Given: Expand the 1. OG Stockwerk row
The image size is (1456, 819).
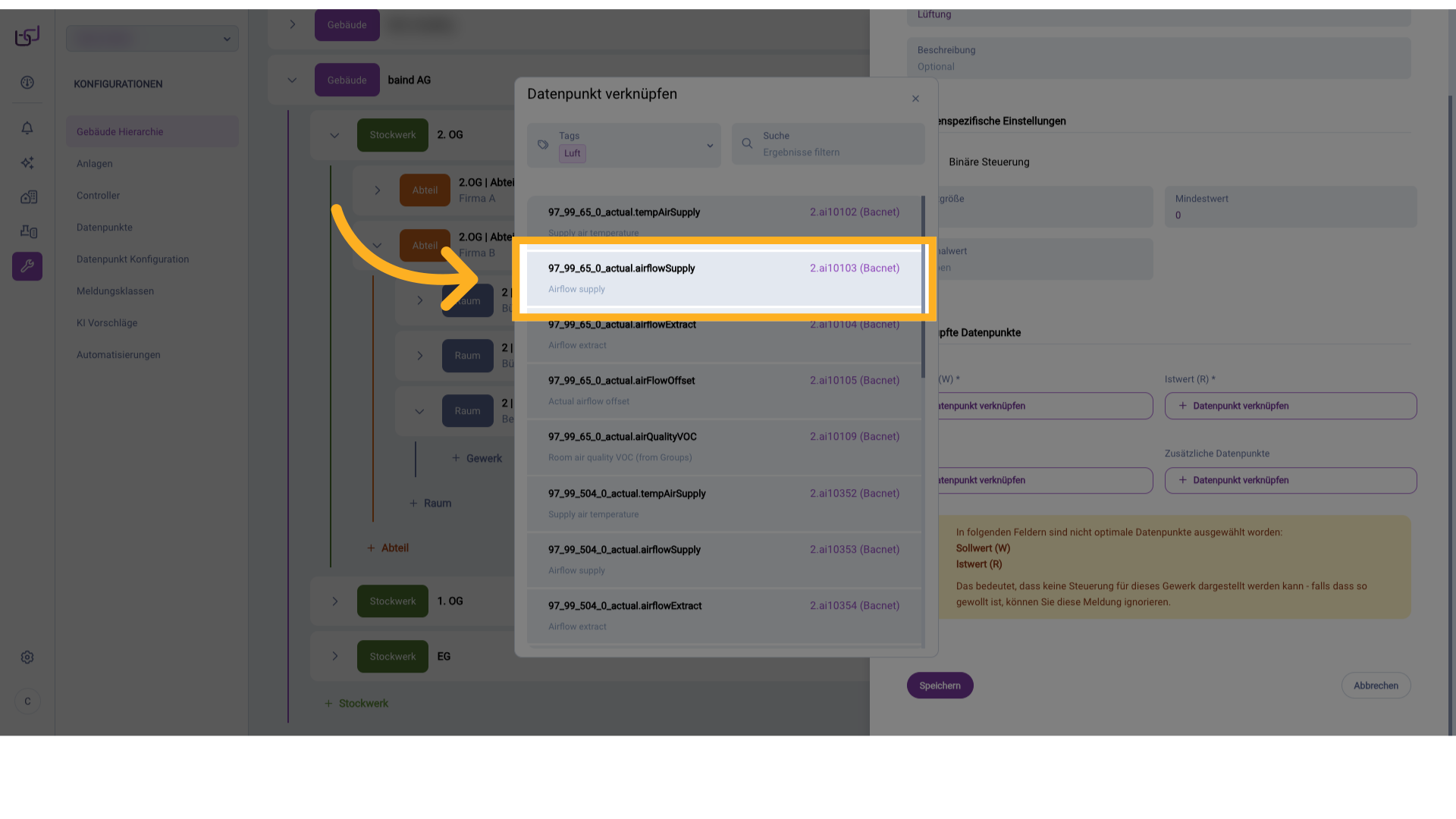Looking at the screenshot, I should click(x=334, y=601).
